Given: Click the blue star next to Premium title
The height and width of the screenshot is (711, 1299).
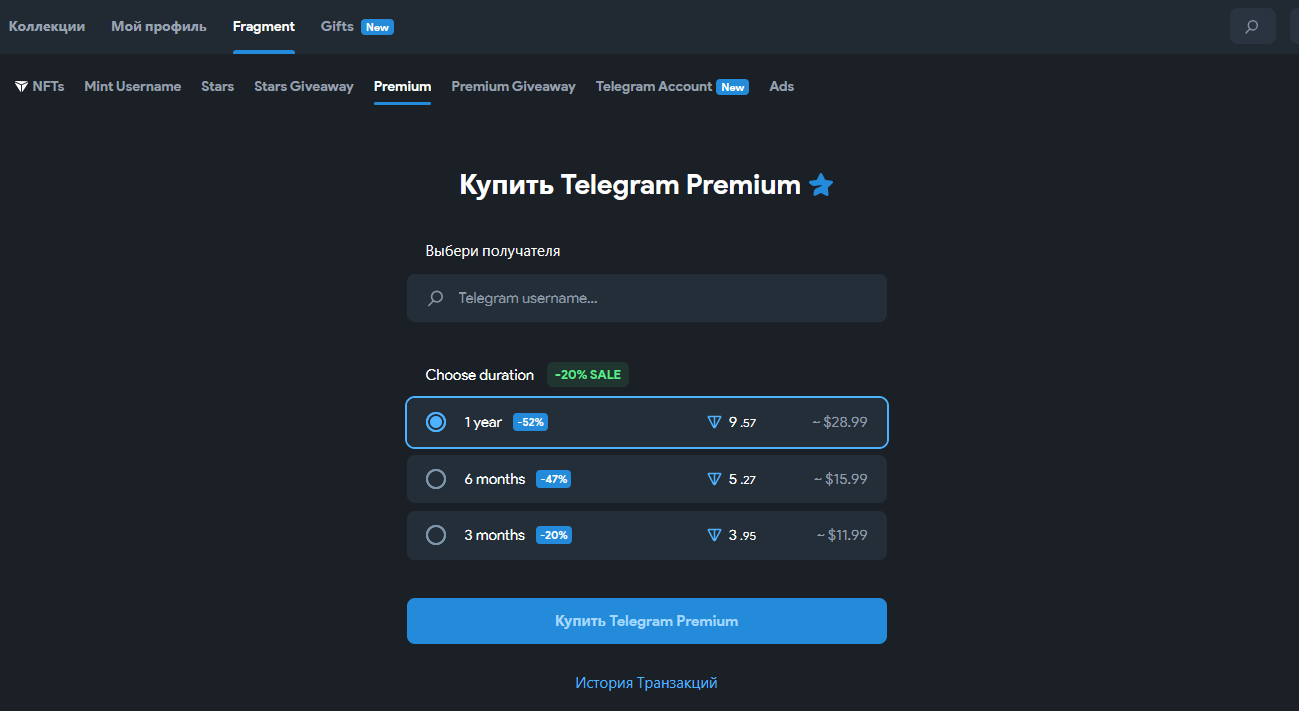Looking at the screenshot, I should pos(821,185).
